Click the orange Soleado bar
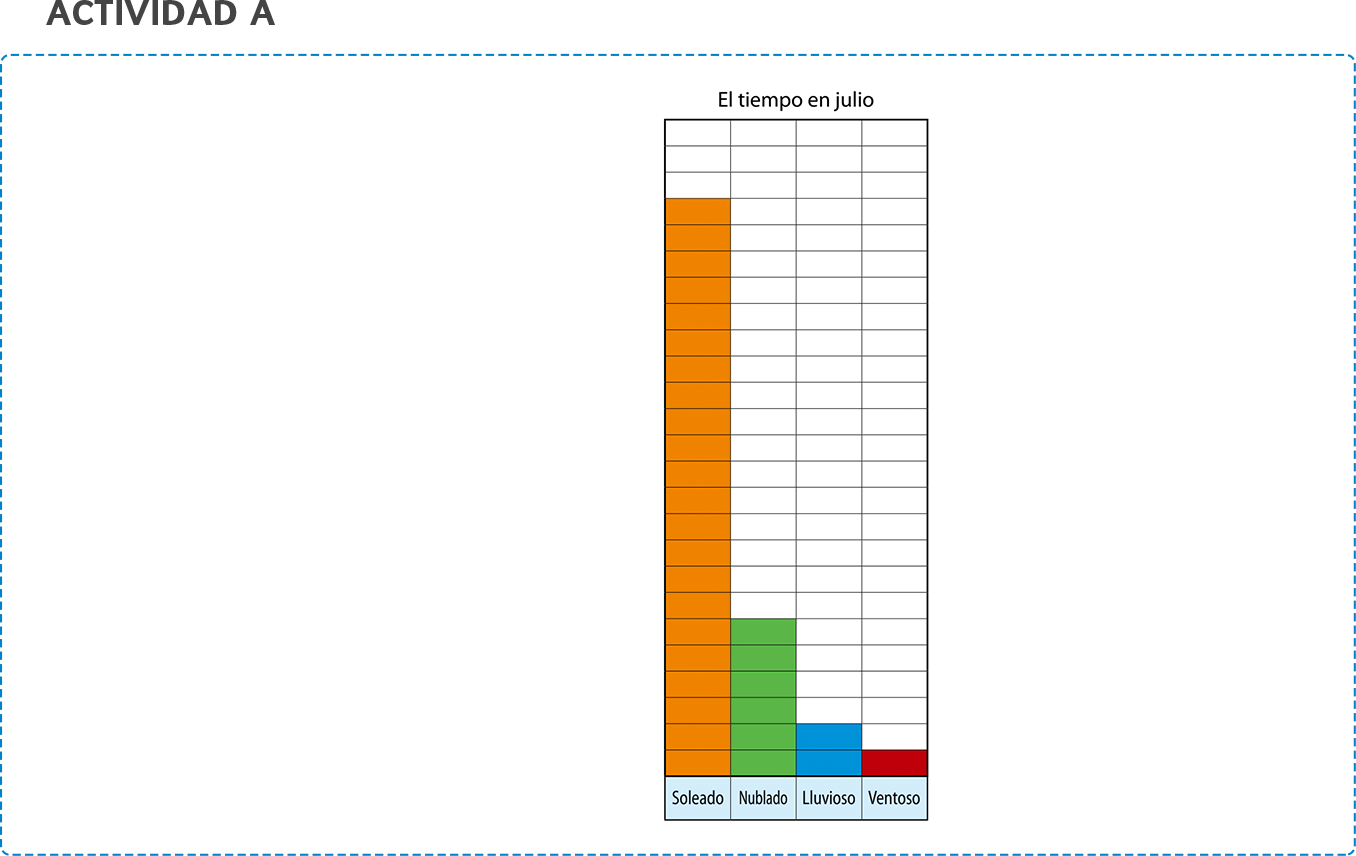1356x856 pixels. point(698,487)
